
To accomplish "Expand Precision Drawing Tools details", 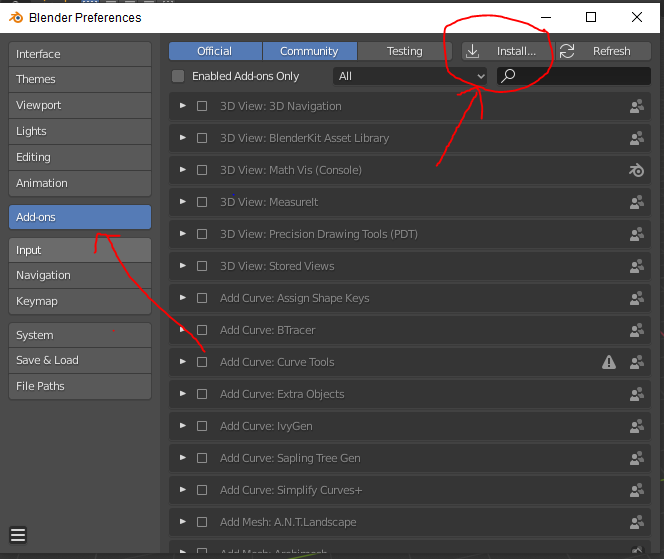I will pyautogui.click(x=183, y=233).
